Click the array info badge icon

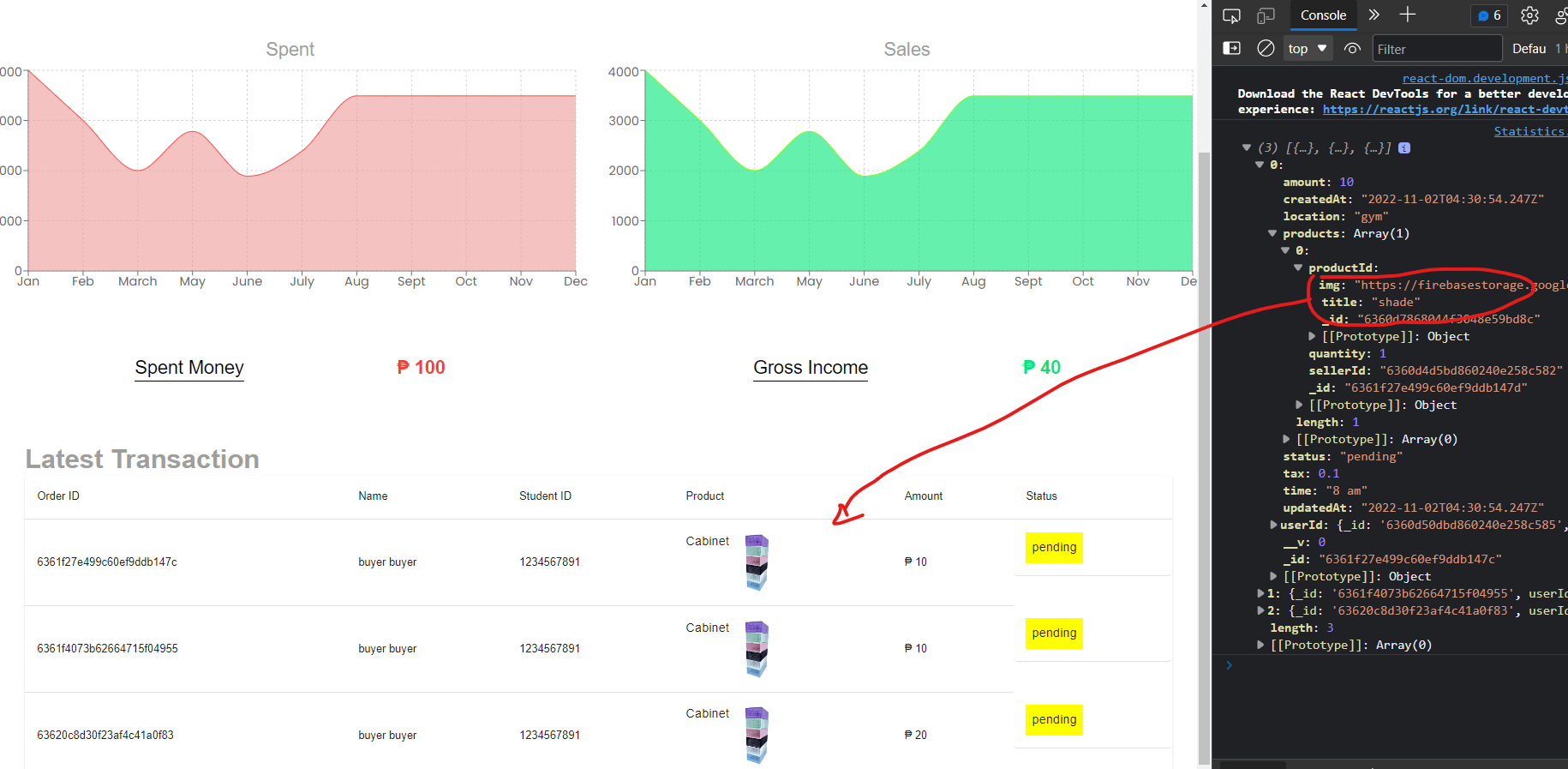coord(1404,147)
